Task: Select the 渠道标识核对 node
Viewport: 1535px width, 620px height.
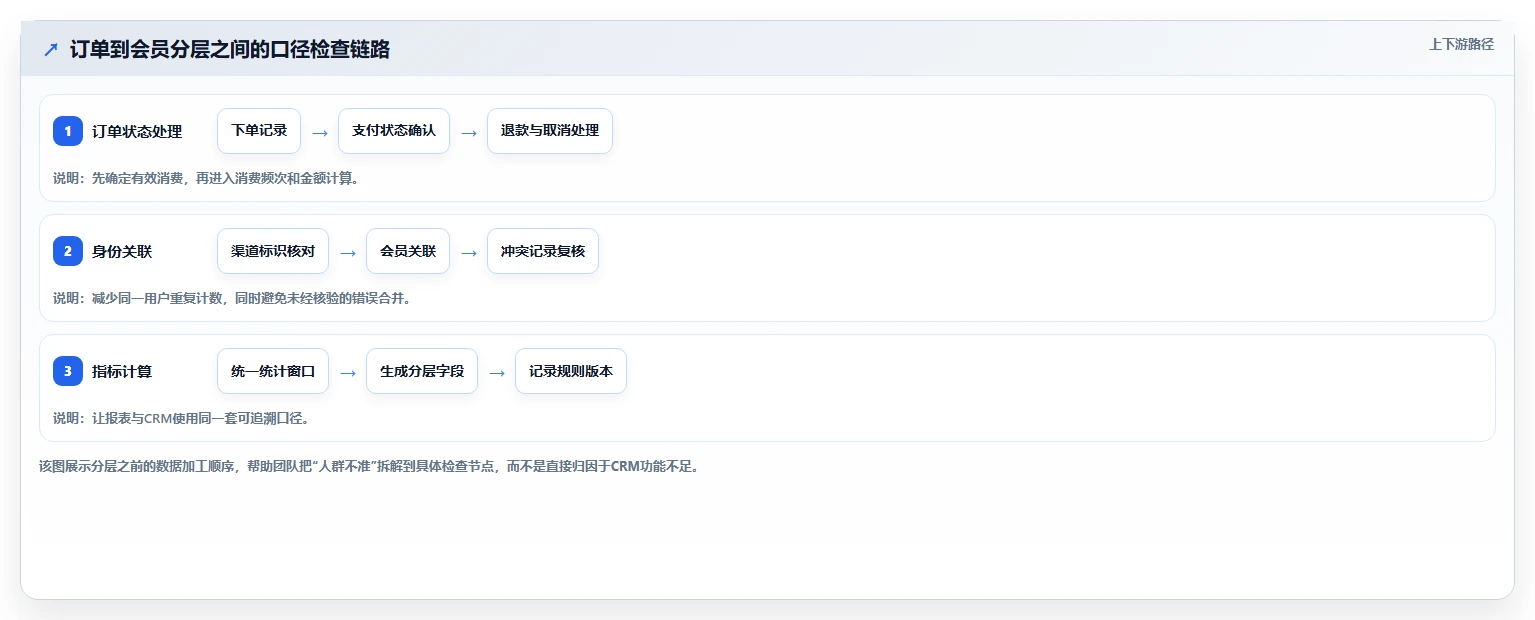Action: click(273, 251)
